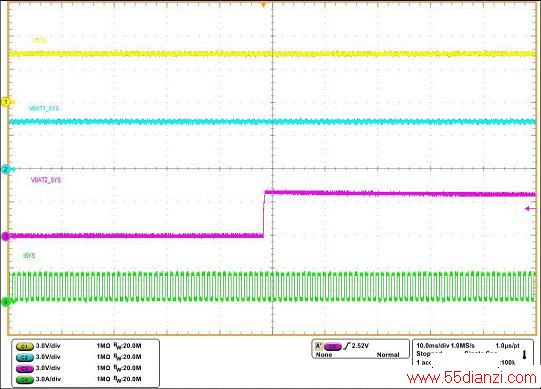
Task: Open the www.55dianzi.com link
Action: tap(472, 378)
